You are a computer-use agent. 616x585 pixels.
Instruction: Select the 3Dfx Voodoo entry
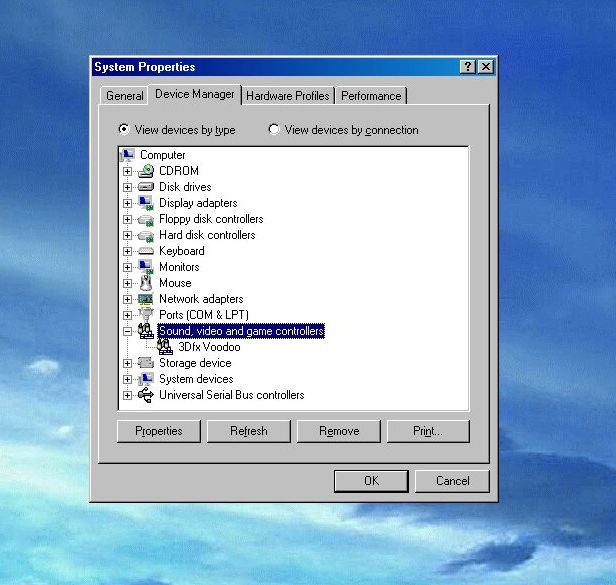209,347
